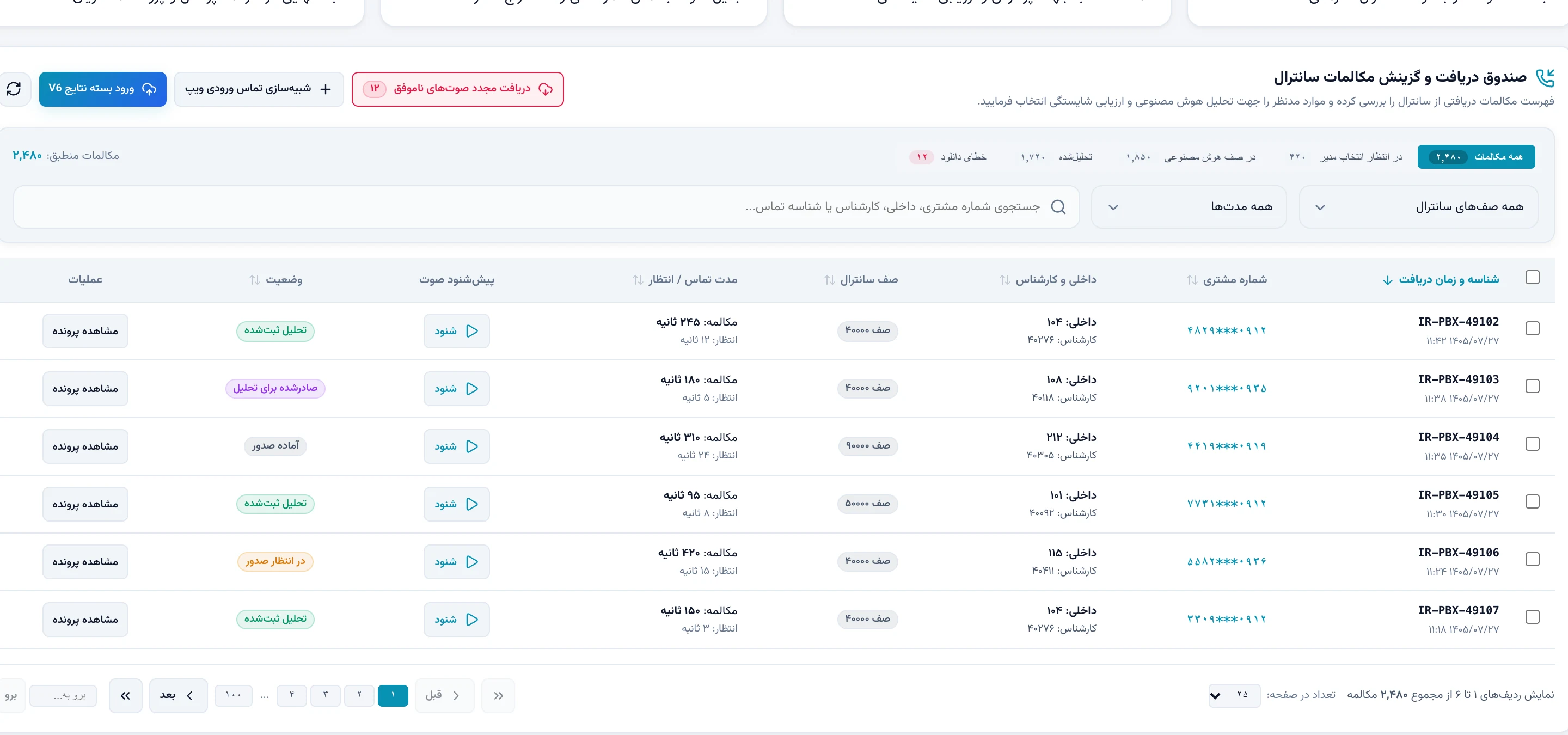Click the customer number search field
Image resolution: width=1568 pixels, height=735 pixels.
coord(546,207)
